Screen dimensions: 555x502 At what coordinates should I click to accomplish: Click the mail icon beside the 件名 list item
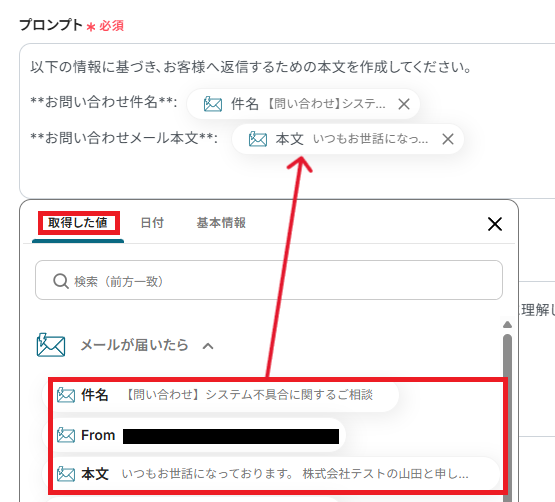click(x=66, y=395)
